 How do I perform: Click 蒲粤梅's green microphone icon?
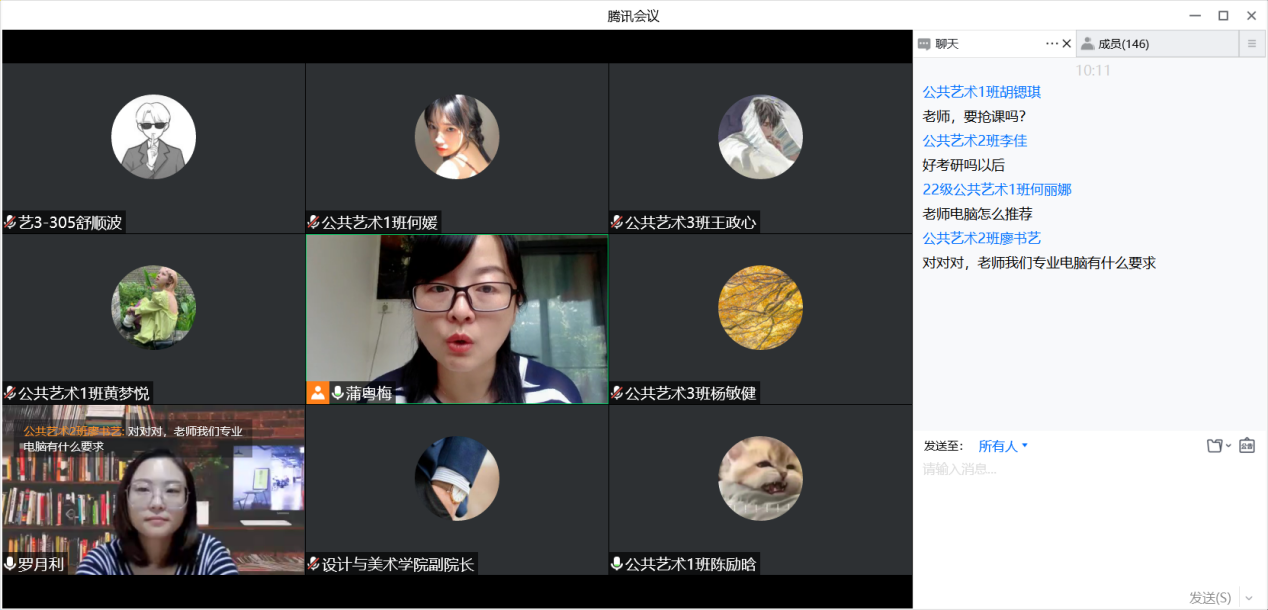pyautogui.click(x=338, y=393)
